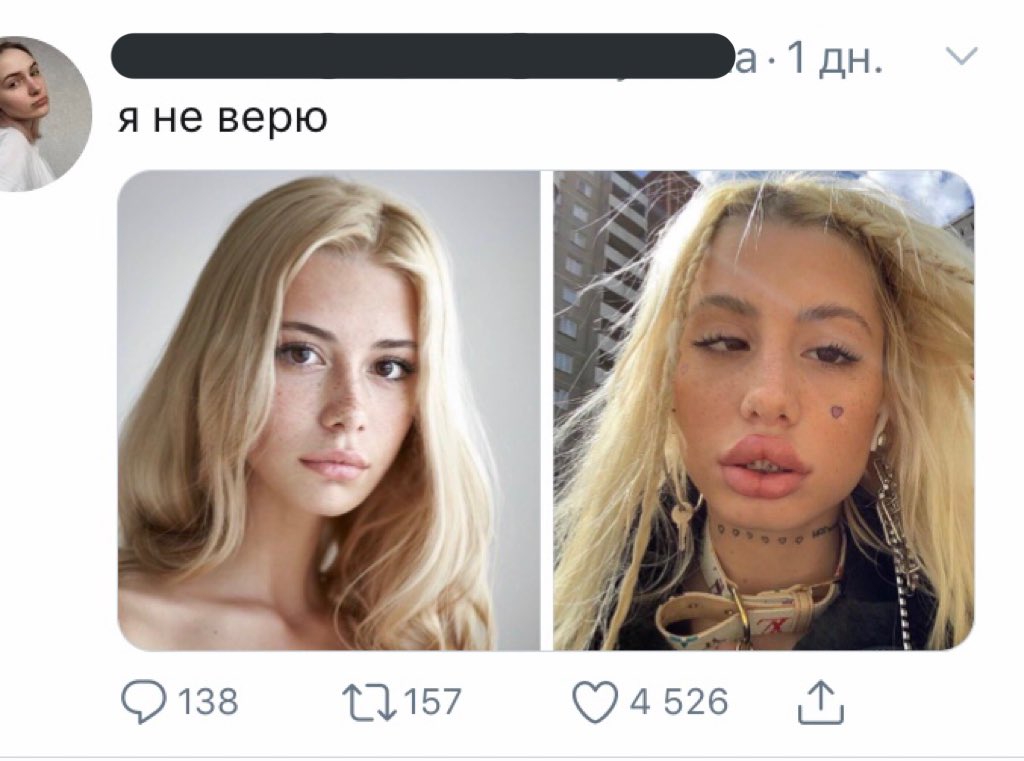
Task: Click the gray divider line under the tweet
Action: (512, 758)
